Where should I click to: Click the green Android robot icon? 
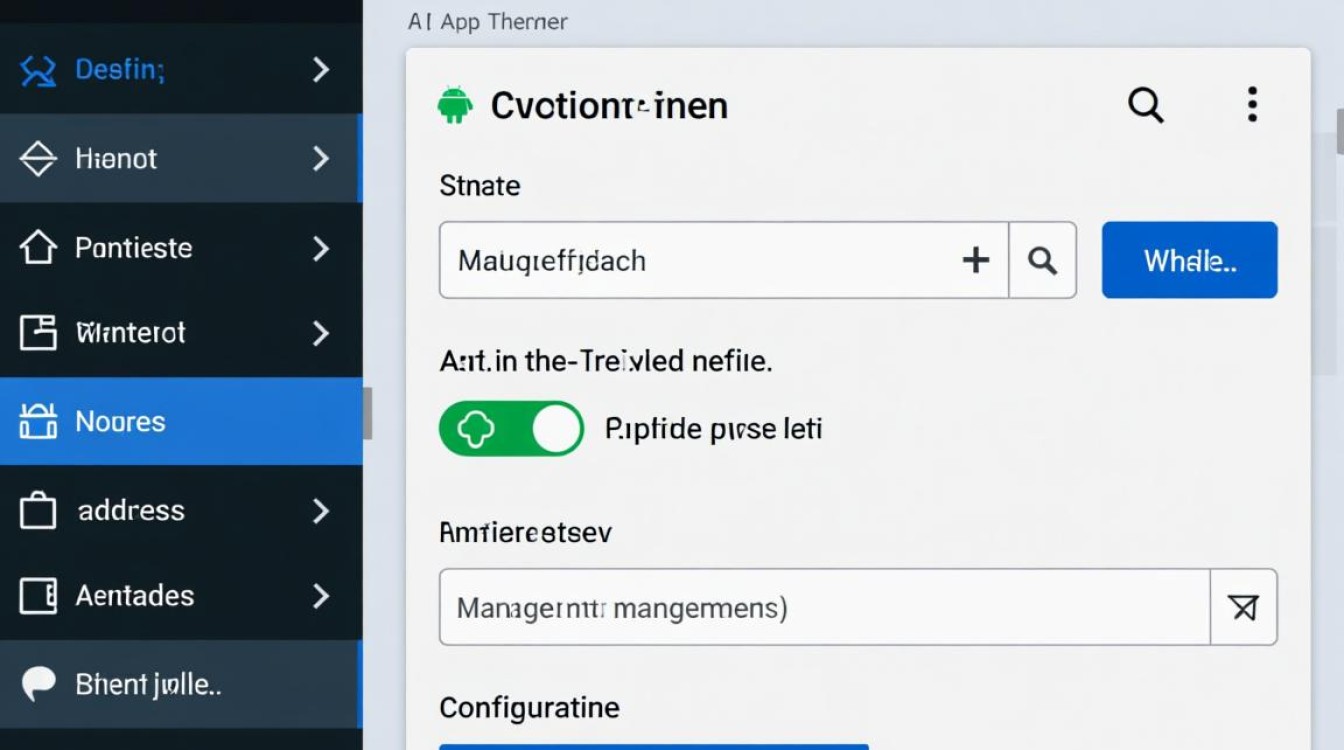[x=455, y=105]
